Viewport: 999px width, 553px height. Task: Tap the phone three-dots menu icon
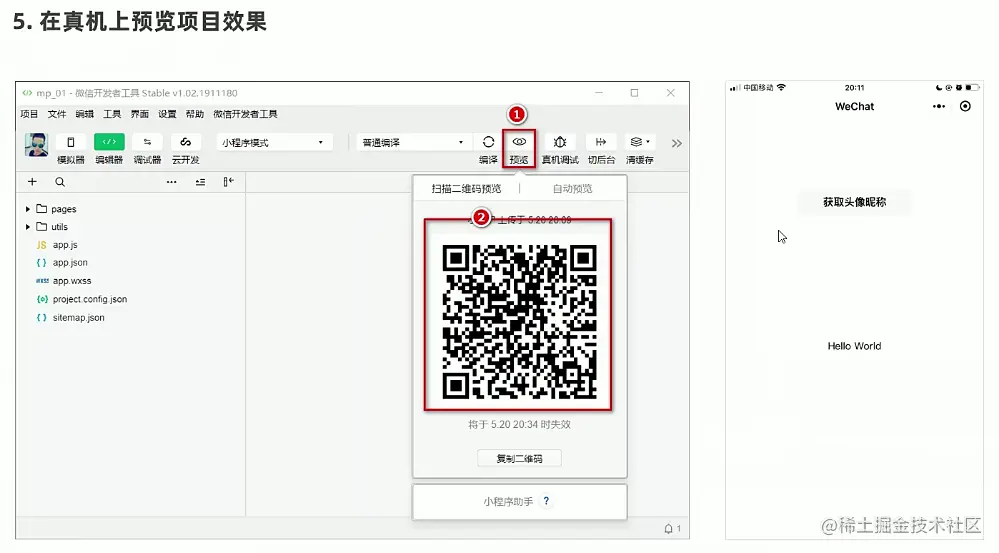939,106
